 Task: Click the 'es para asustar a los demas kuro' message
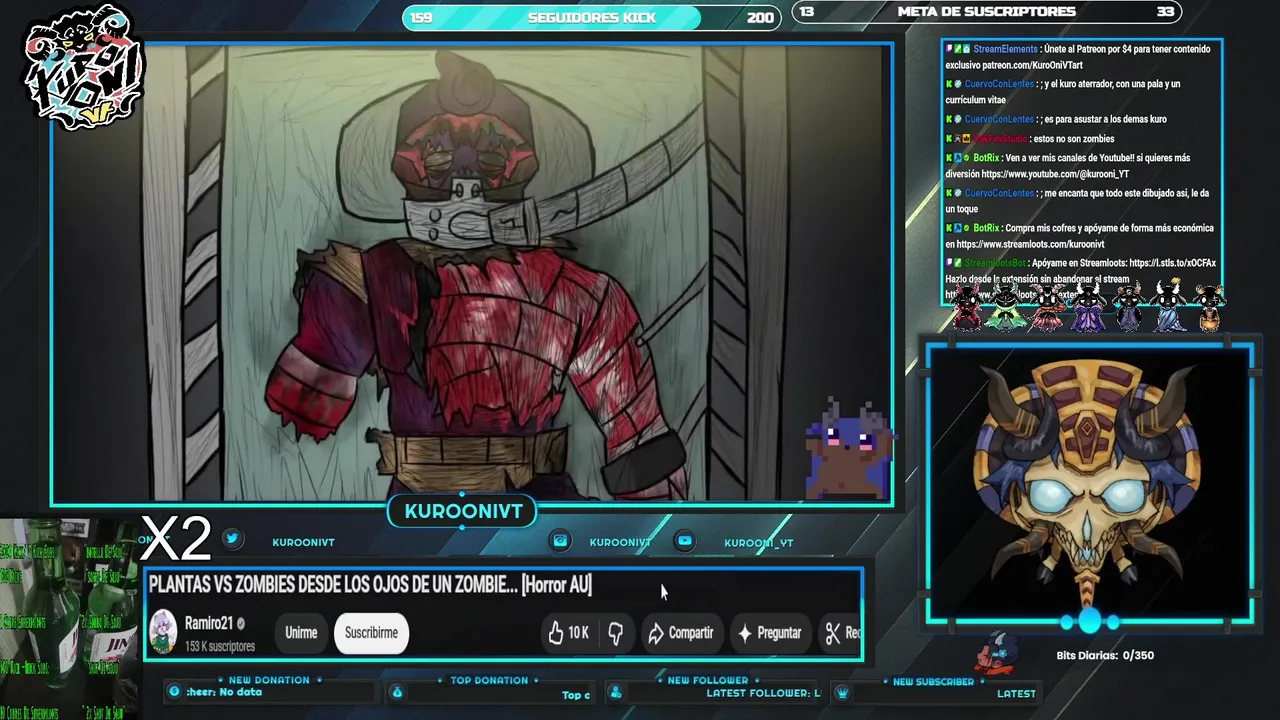(1105, 119)
